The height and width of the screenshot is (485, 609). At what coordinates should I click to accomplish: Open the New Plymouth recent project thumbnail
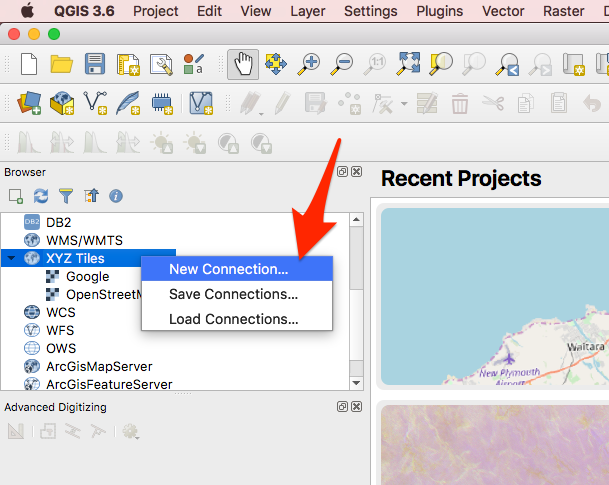[x=494, y=296]
